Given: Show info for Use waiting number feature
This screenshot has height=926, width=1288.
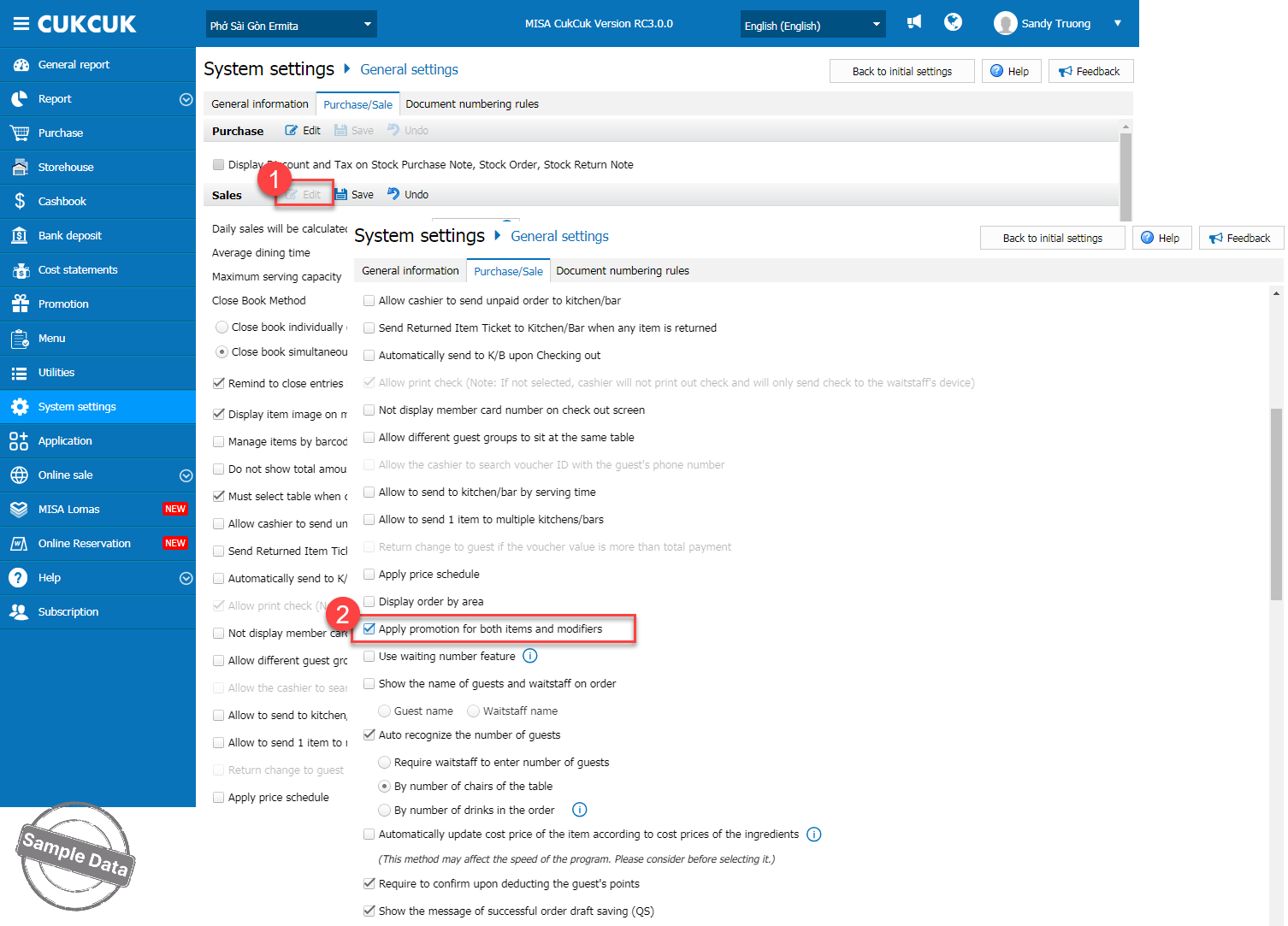Looking at the screenshot, I should click(530, 656).
